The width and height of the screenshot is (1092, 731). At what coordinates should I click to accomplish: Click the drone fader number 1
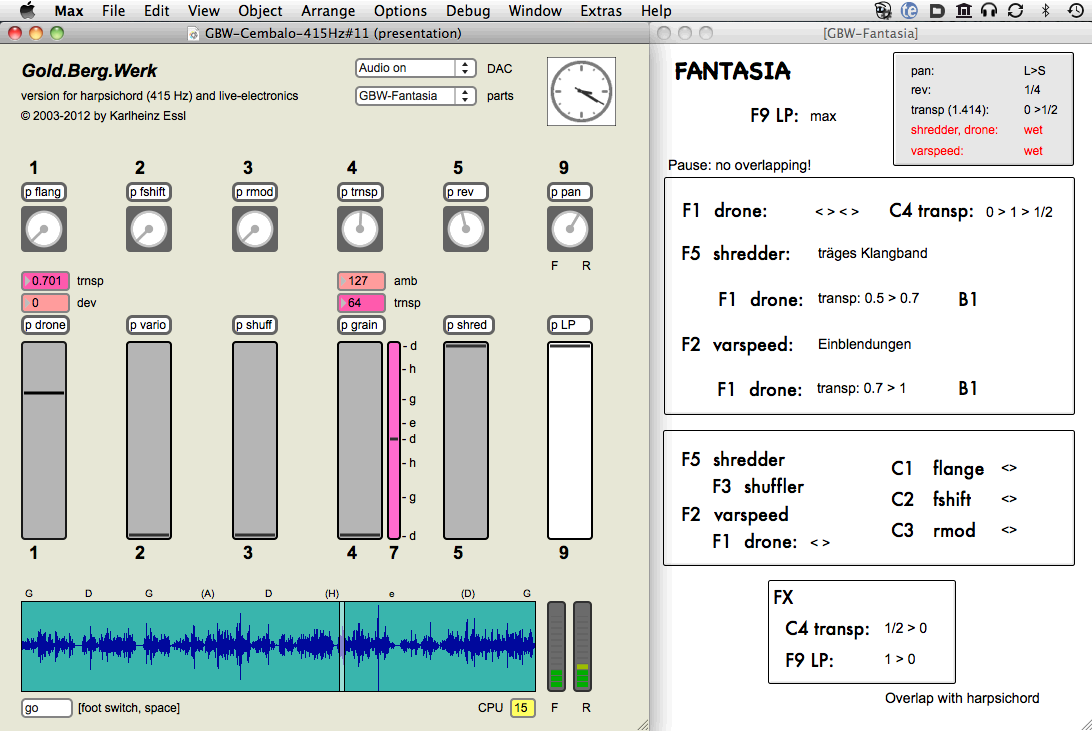point(44,440)
